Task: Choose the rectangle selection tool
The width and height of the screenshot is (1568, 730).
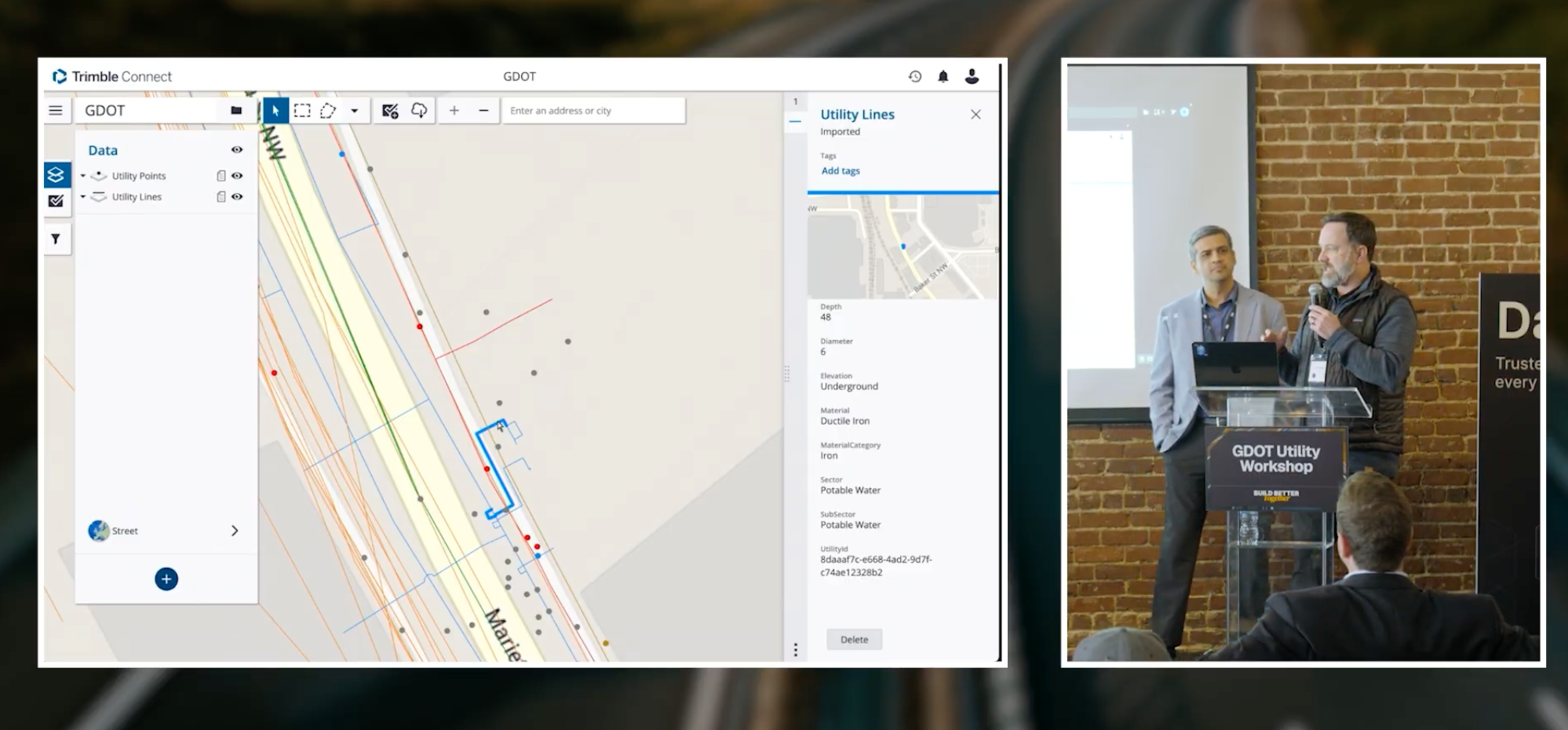Action: click(302, 111)
